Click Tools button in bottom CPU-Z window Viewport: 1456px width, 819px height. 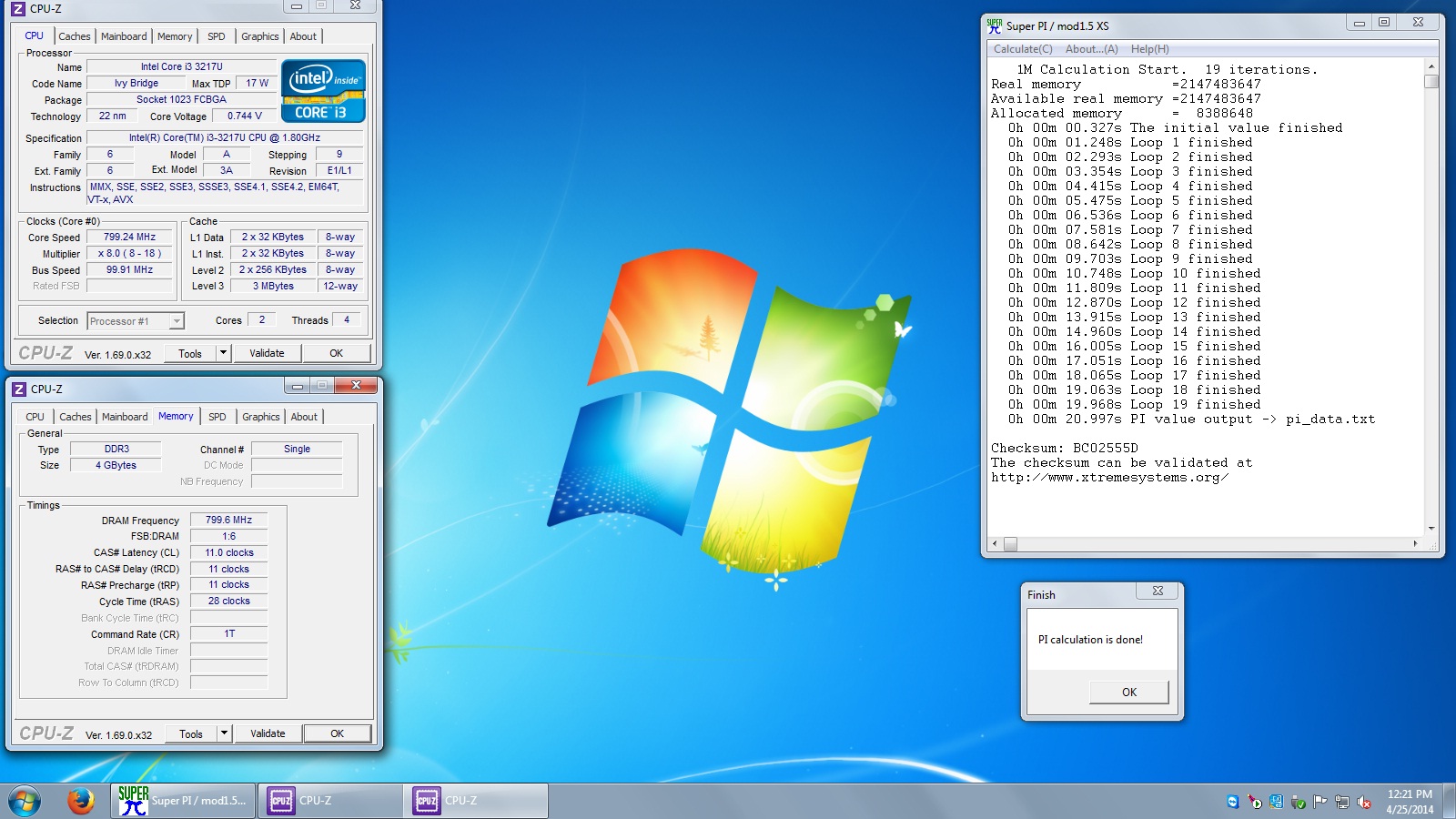point(191,733)
